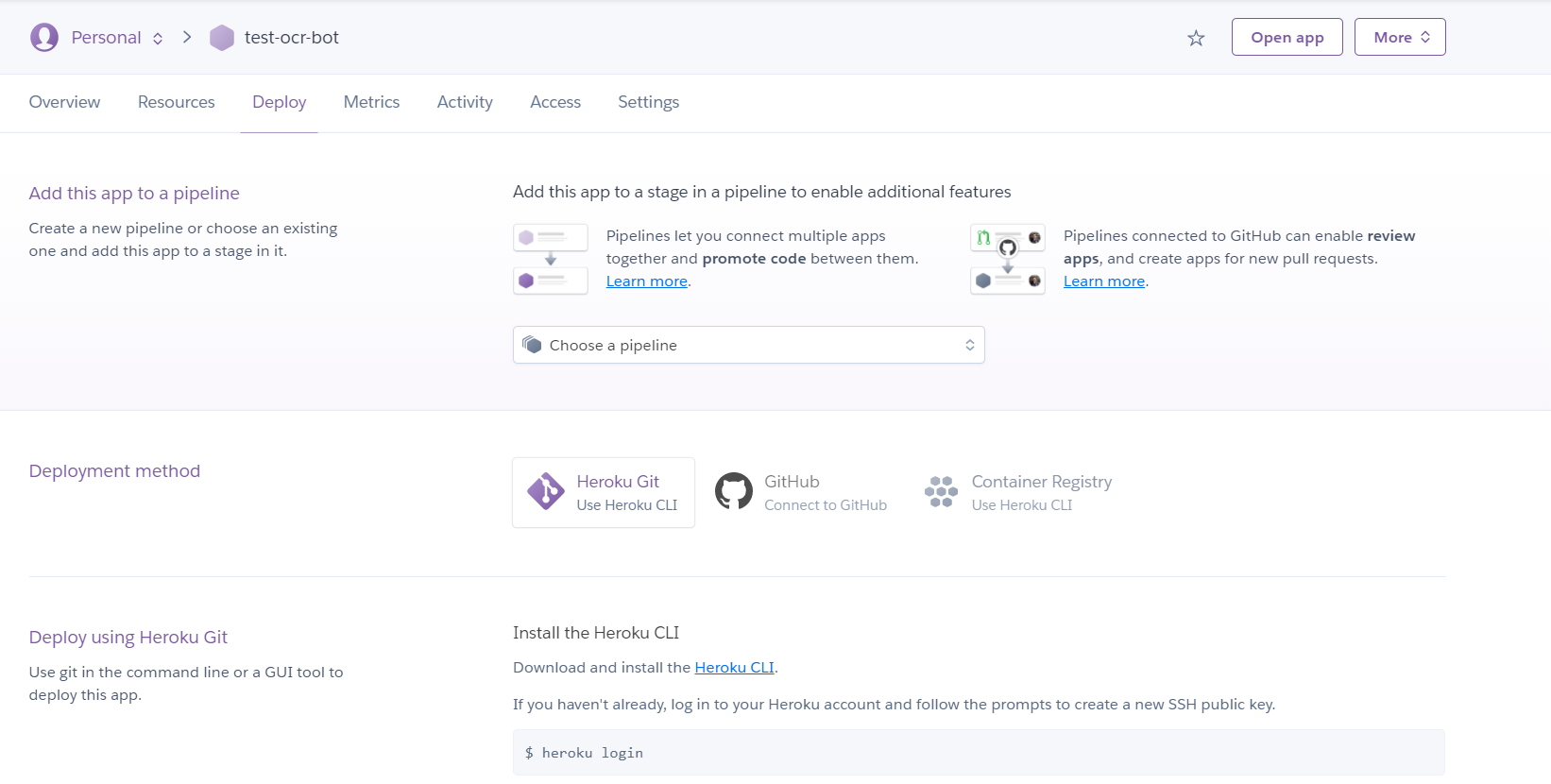The width and height of the screenshot is (1551, 784).
Task: Open Learn more link about promote code
Action: pyautogui.click(x=647, y=281)
